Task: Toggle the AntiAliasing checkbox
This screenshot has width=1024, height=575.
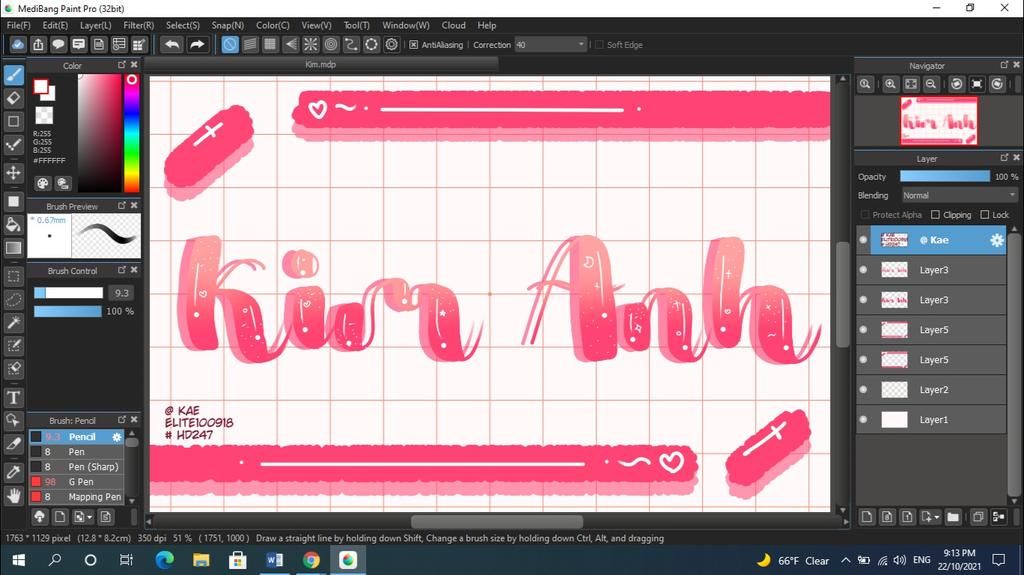Action: [x=413, y=44]
